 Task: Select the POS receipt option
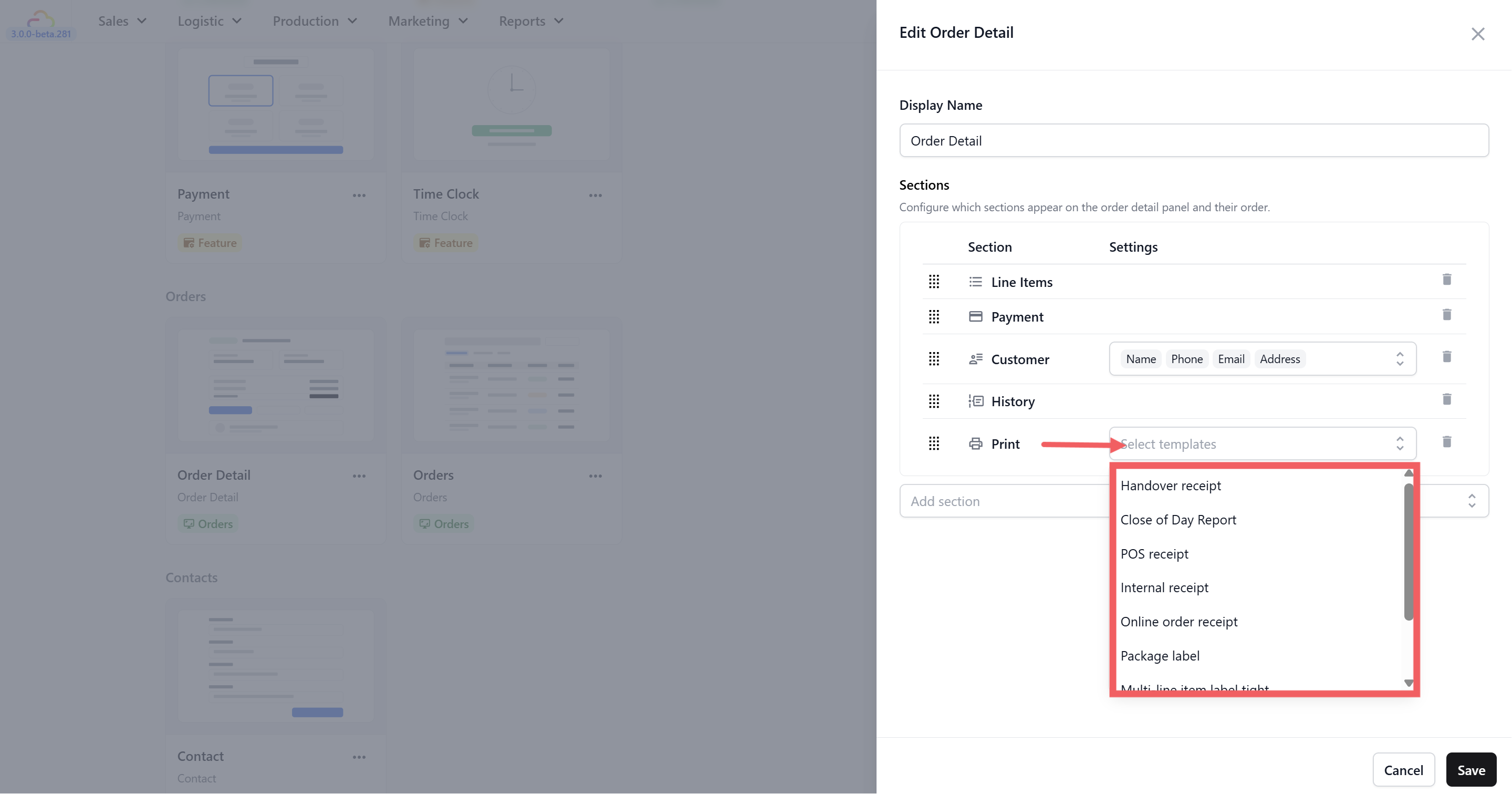1154,554
